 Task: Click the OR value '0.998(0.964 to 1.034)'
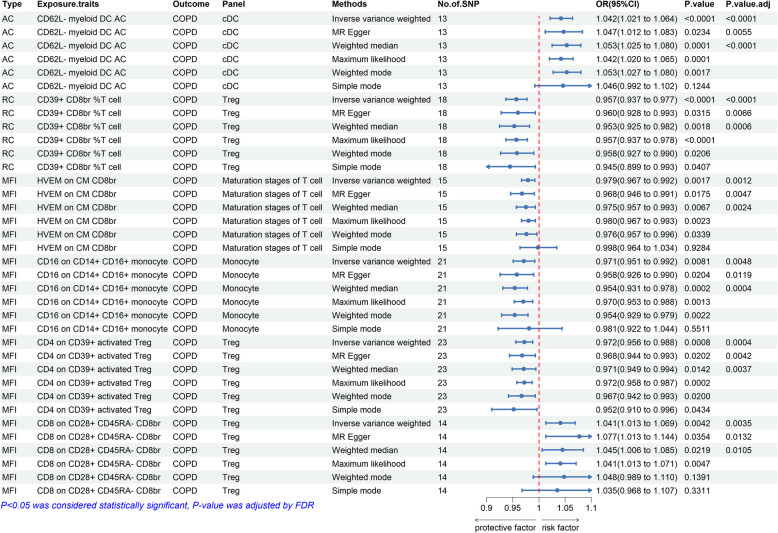[637, 248]
